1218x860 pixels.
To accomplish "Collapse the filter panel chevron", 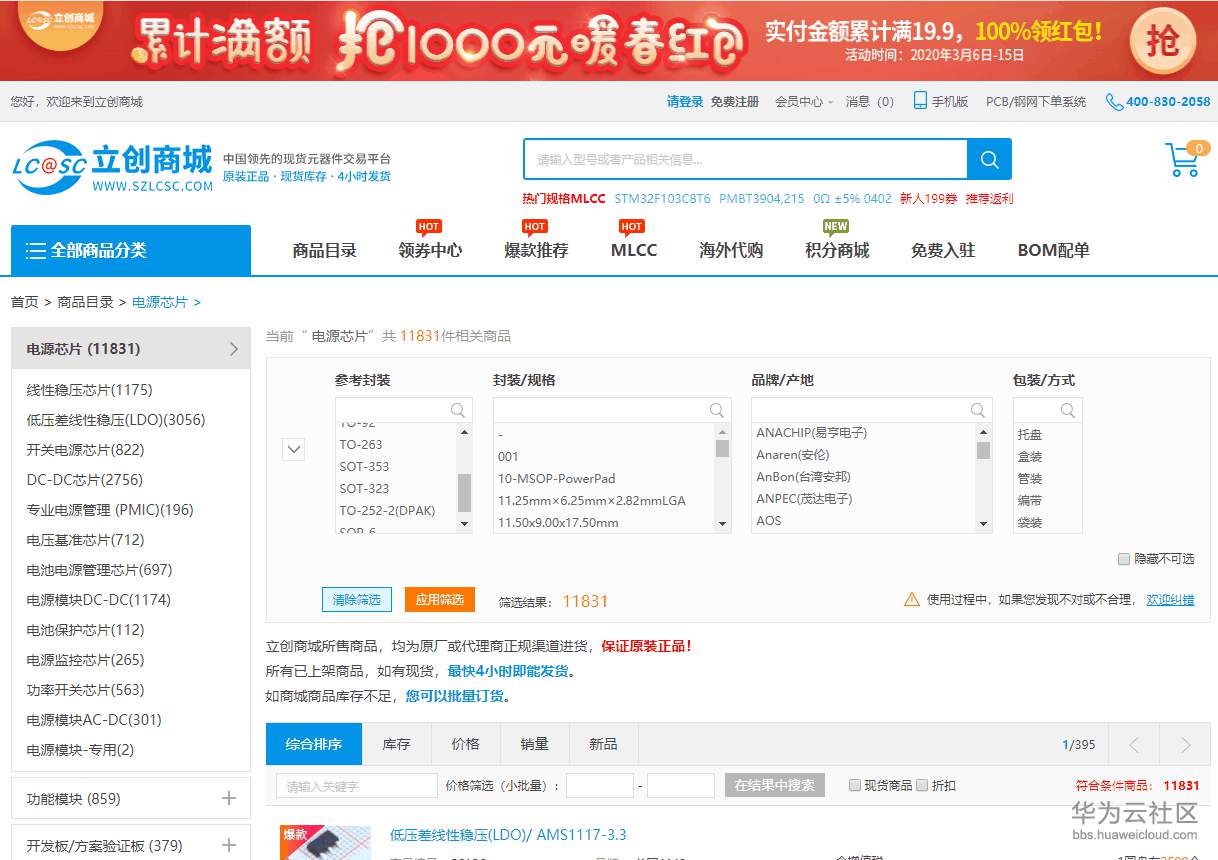I will pyautogui.click(x=294, y=449).
